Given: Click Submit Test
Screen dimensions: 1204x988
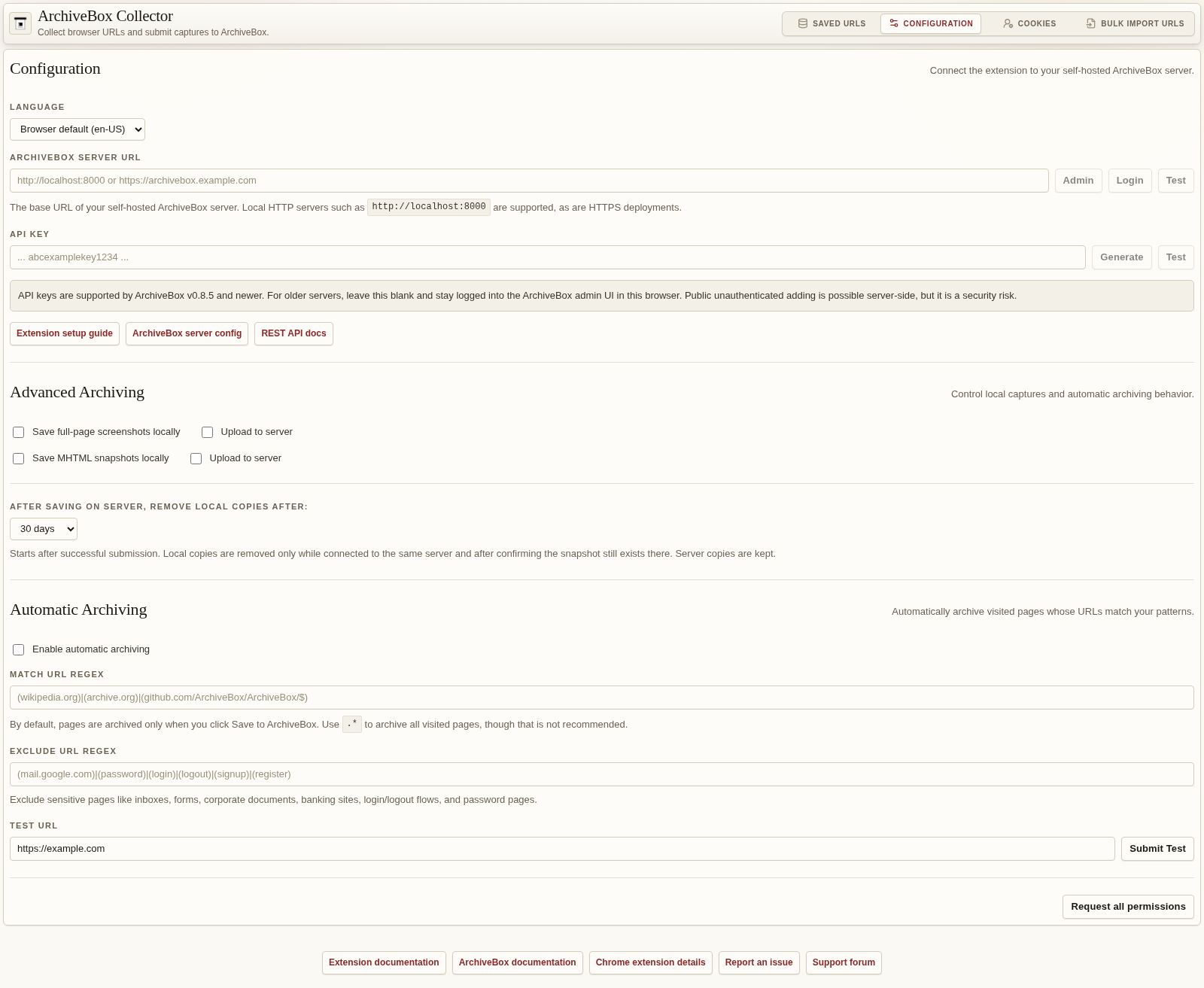Looking at the screenshot, I should pyautogui.click(x=1157, y=849).
